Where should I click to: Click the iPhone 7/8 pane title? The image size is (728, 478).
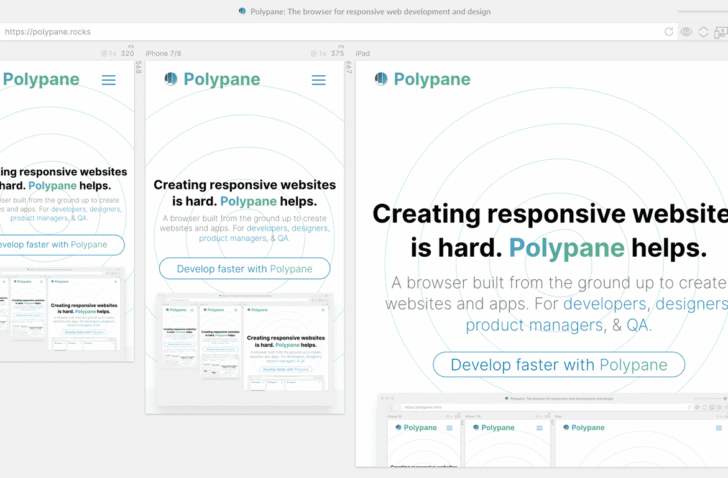(x=163, y=53)
